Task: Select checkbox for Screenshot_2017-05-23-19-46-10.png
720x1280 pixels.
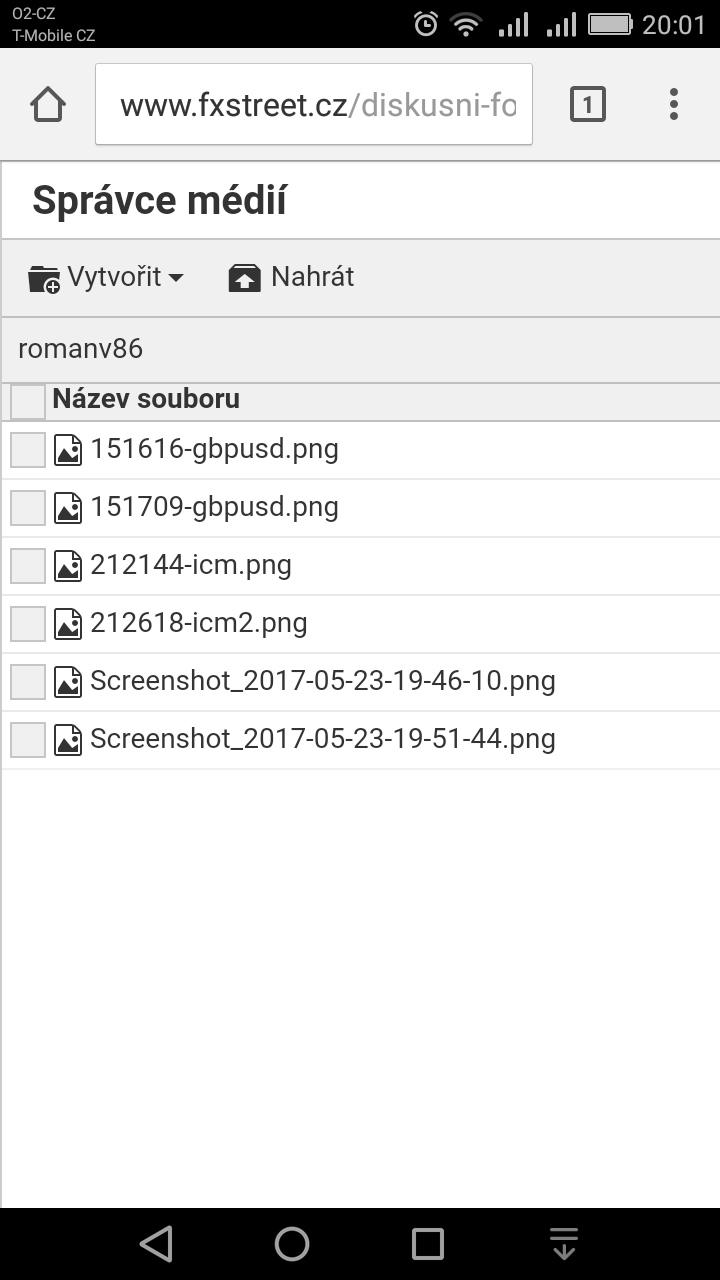Action: [x=28, y=682]
